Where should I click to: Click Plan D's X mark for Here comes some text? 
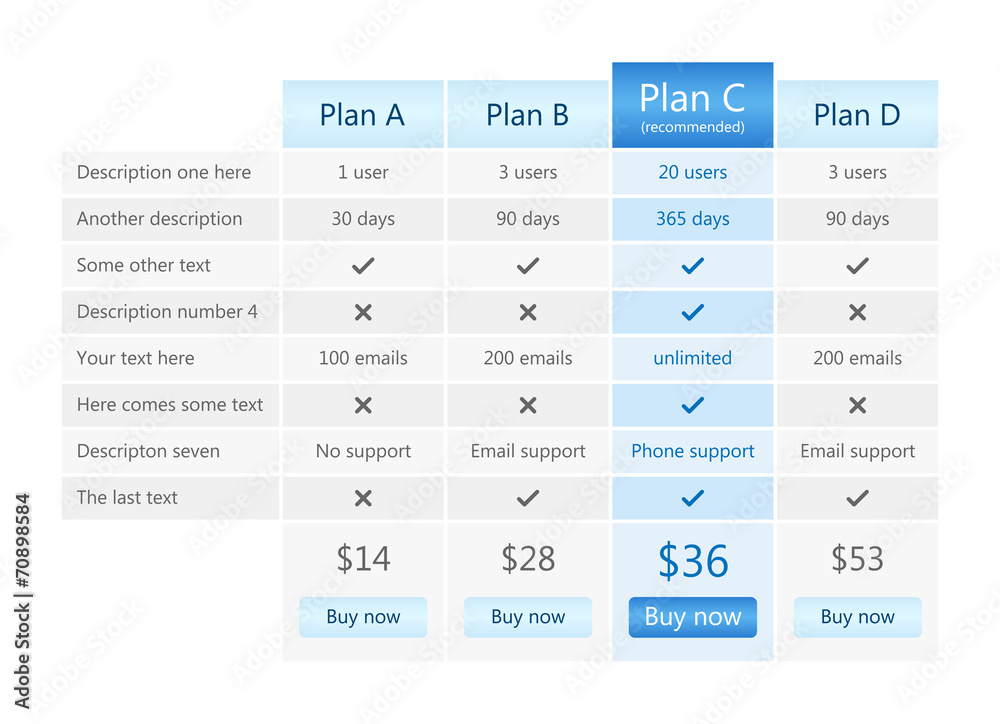[x=858, y=405]
